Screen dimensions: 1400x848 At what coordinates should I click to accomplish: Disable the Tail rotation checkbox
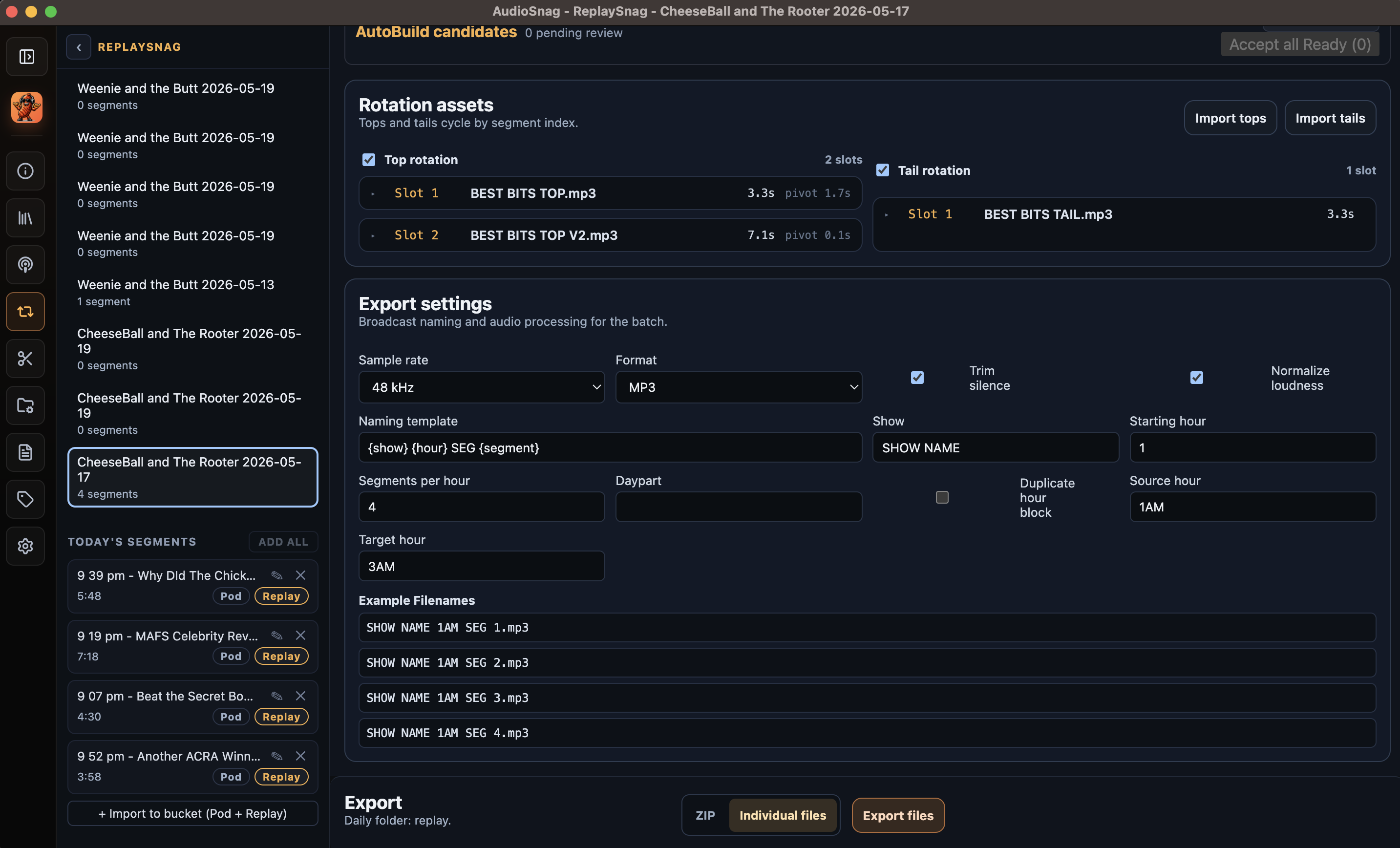pyautogui.click(x=882, y=170)
